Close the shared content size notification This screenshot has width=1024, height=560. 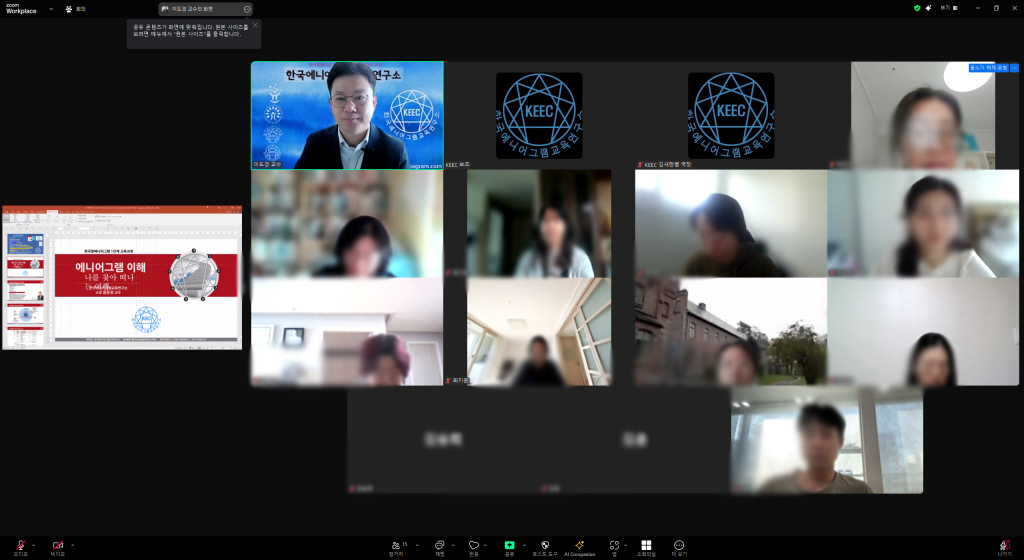pos(255,25)
